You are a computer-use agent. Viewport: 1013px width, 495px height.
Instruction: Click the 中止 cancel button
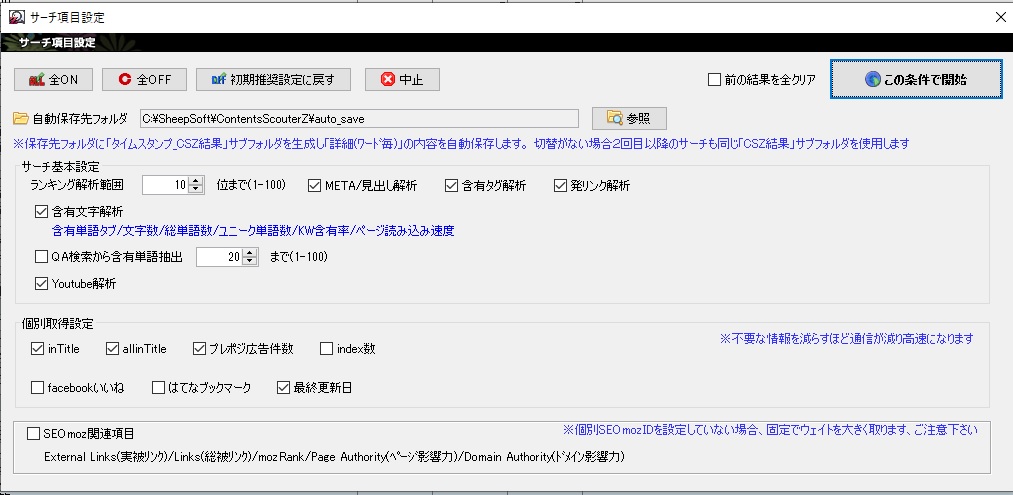click(x=401, y=80)
